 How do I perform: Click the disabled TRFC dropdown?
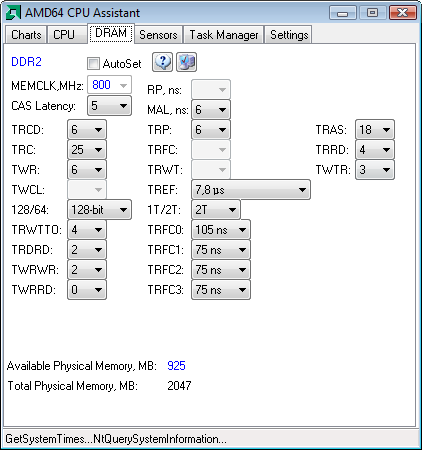click(211, 150)
